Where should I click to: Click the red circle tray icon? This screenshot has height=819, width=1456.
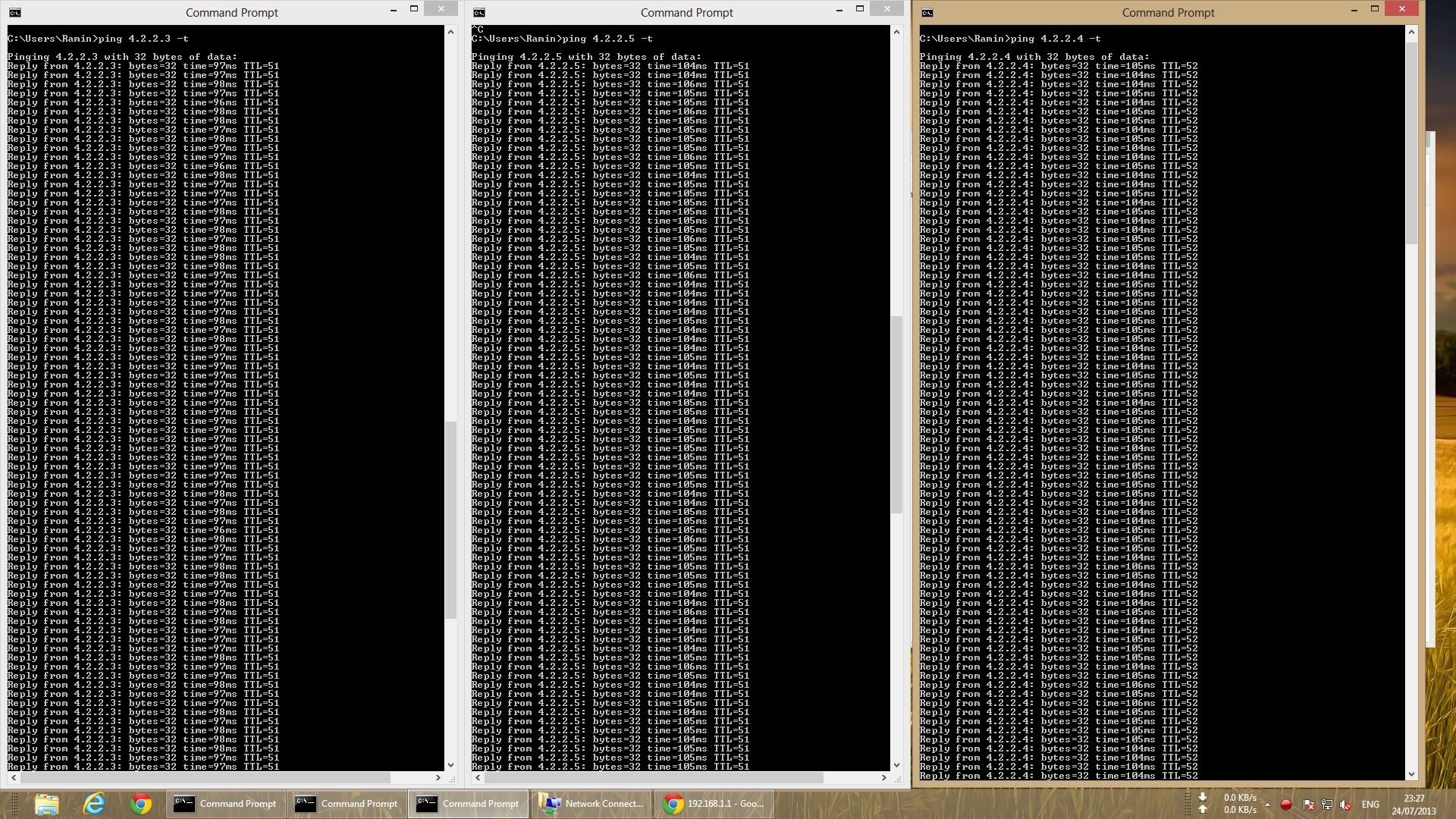click(1286, 805)
